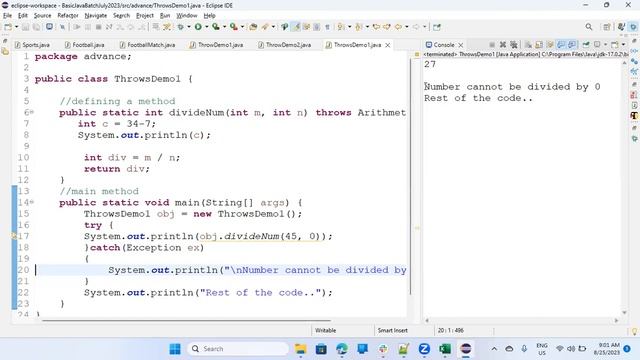Image resolution: width=640 pixels, height=360 pixels.
Task: Expand the Debug dropdown arrow
Action: (x=189, y=27)
